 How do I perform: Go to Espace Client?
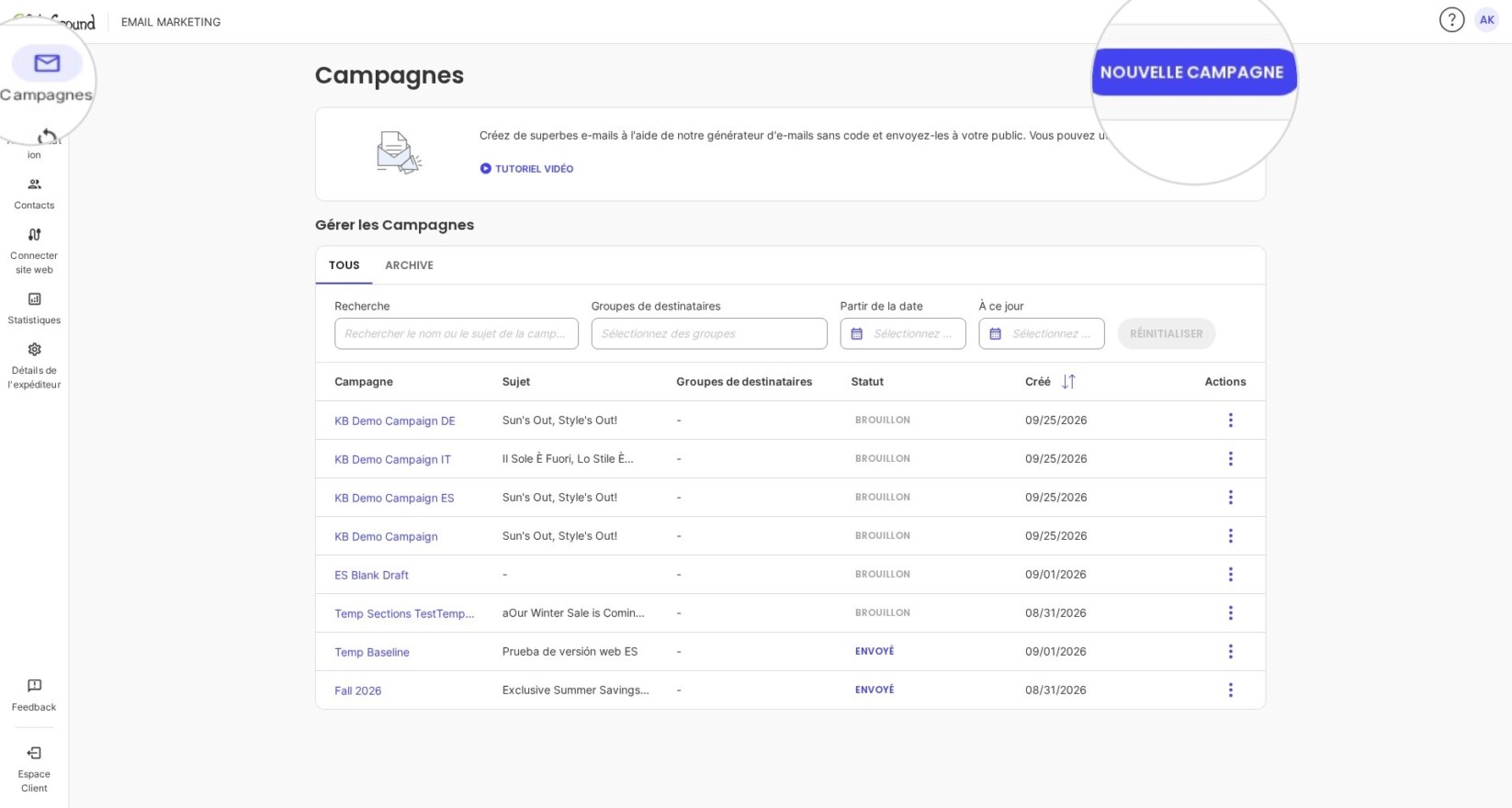34,769
